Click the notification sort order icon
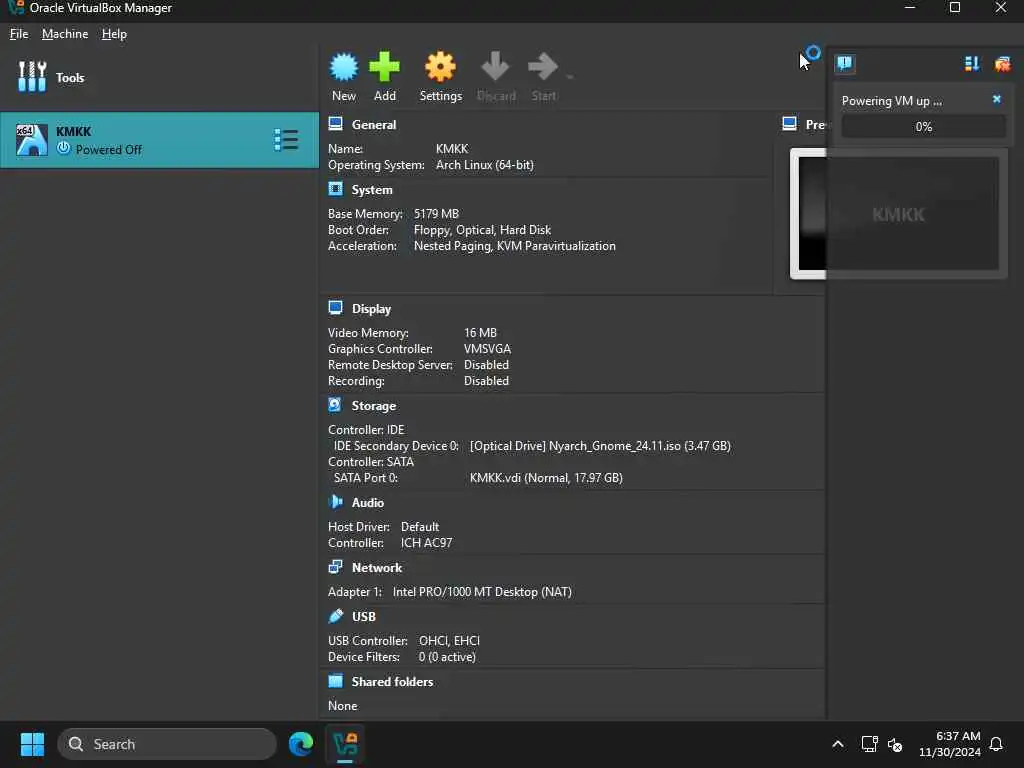1024x768 pixels. [972, 63]
